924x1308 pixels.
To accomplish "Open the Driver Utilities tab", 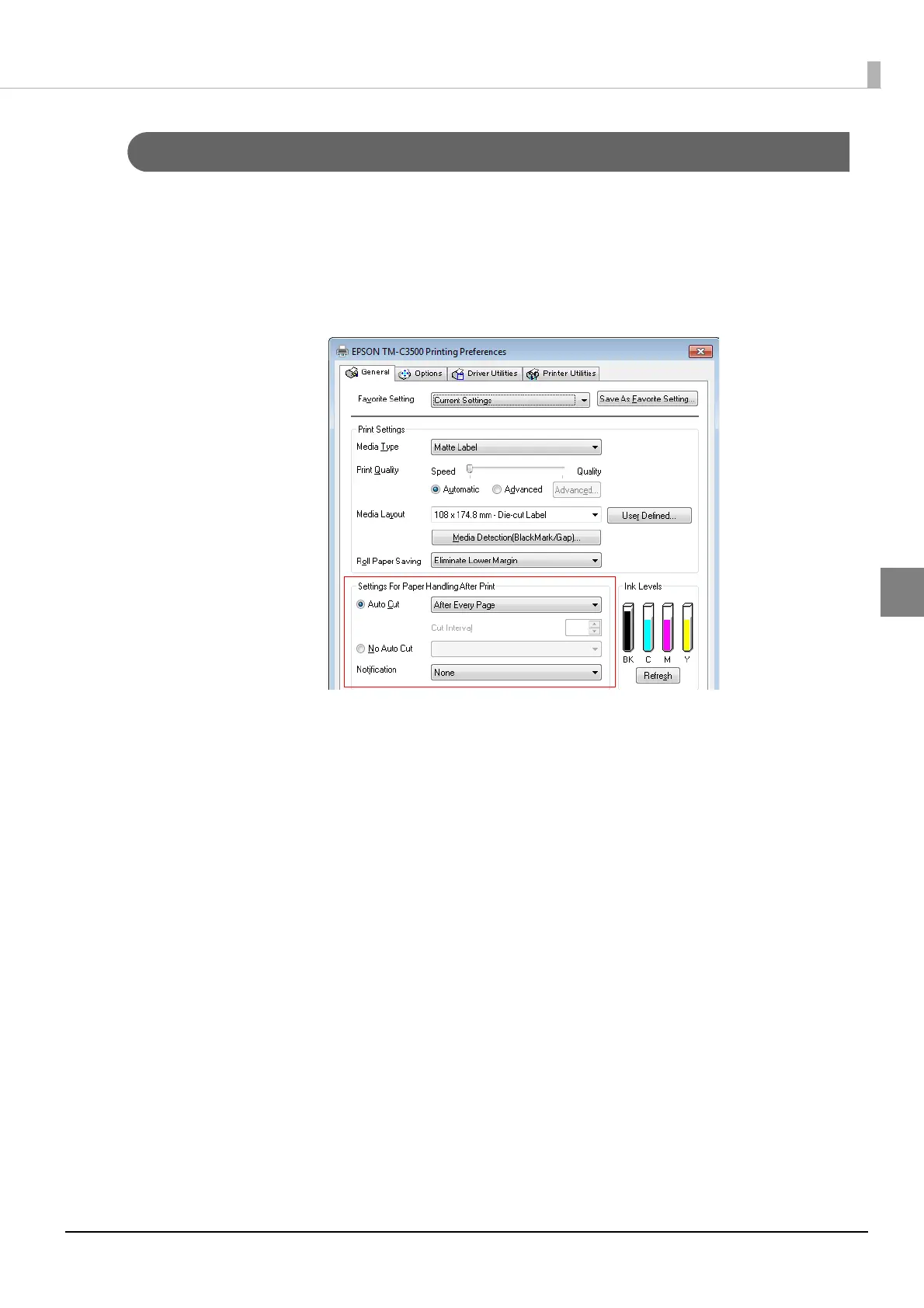I will (x=485, y=374).
